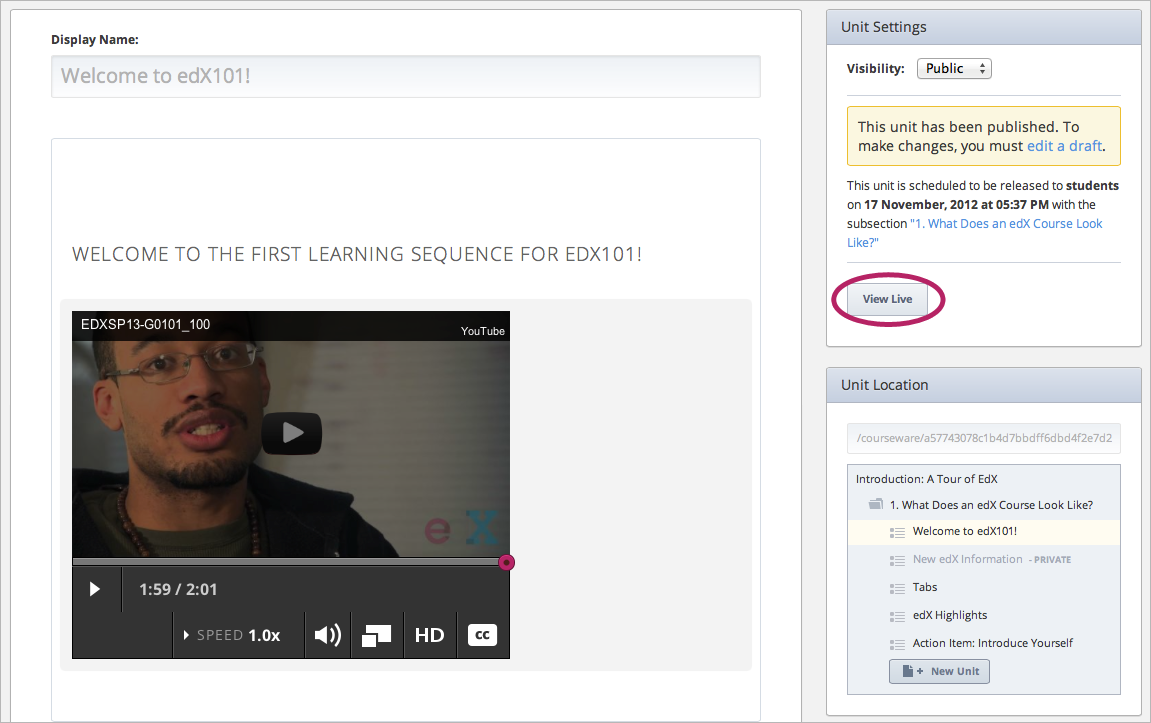Click the video progress slider handle
This screenshot has width=1151, height=723.
[x=506, y=563]
